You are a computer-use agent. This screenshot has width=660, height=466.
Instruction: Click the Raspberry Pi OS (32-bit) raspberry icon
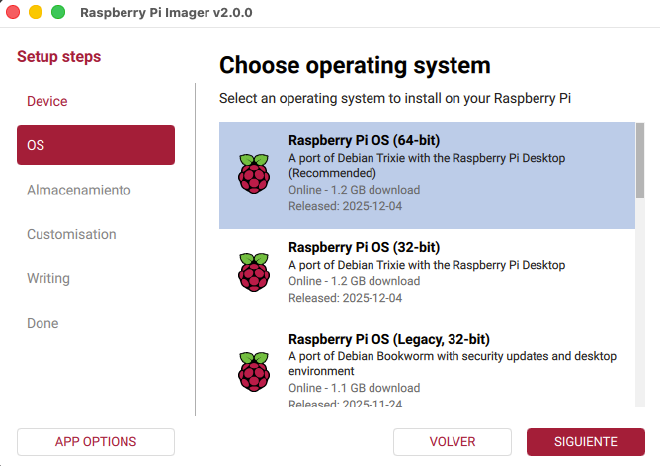pyautogui.click(x=253, y=271)
